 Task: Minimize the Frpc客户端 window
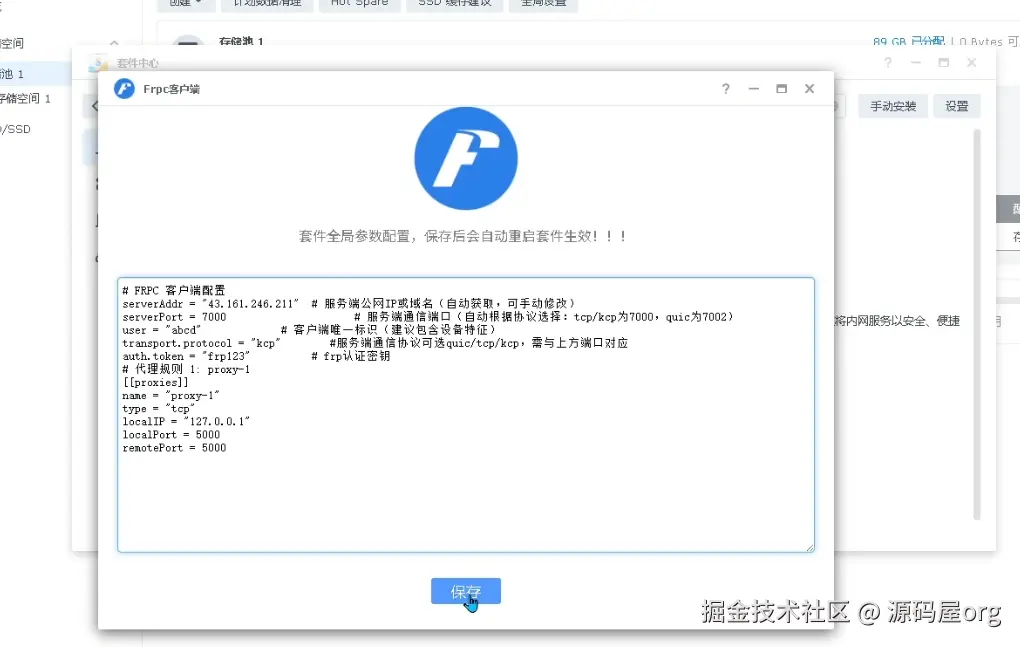pos(754,89)
